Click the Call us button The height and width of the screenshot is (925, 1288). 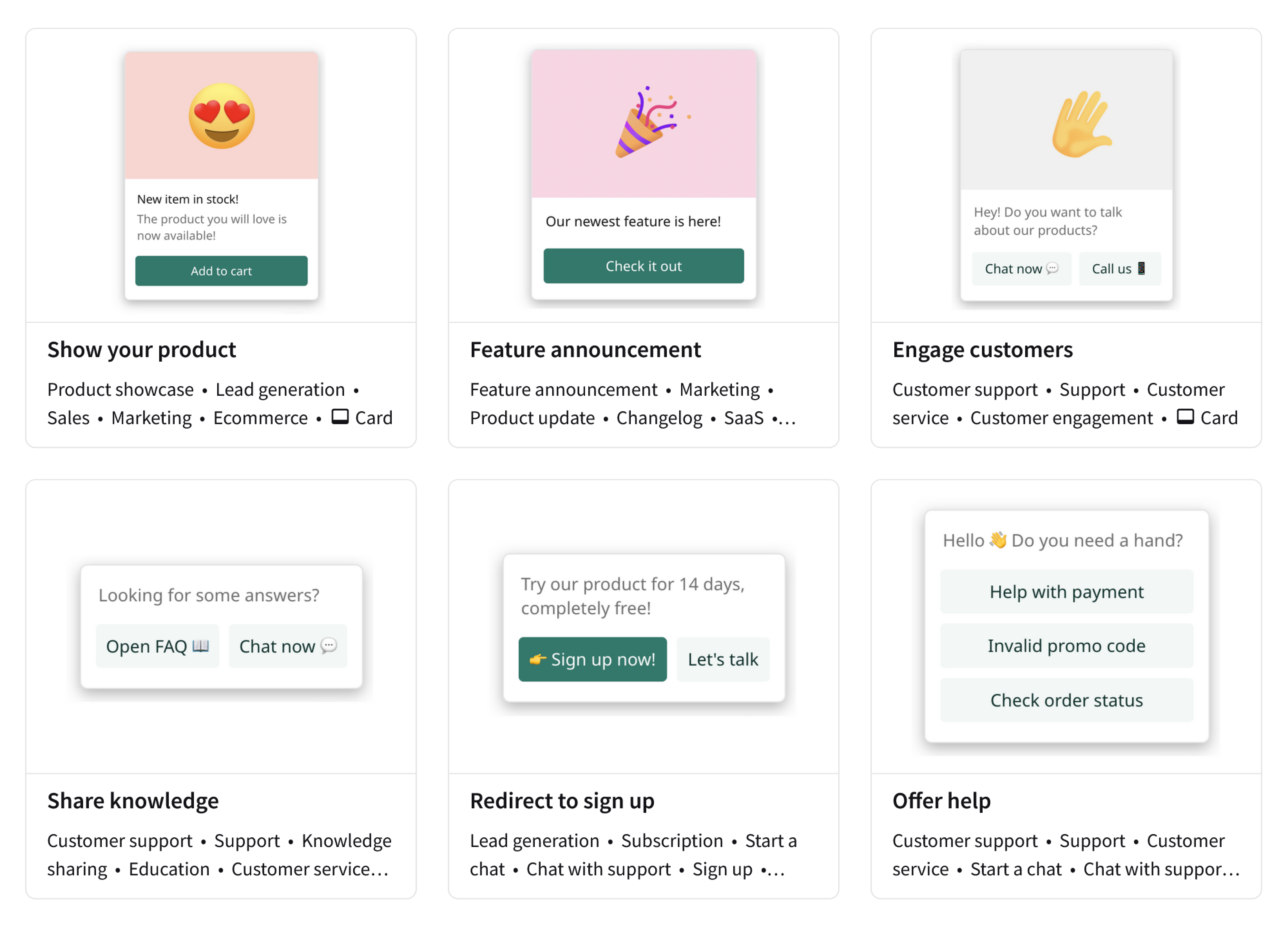(1120, 269)
